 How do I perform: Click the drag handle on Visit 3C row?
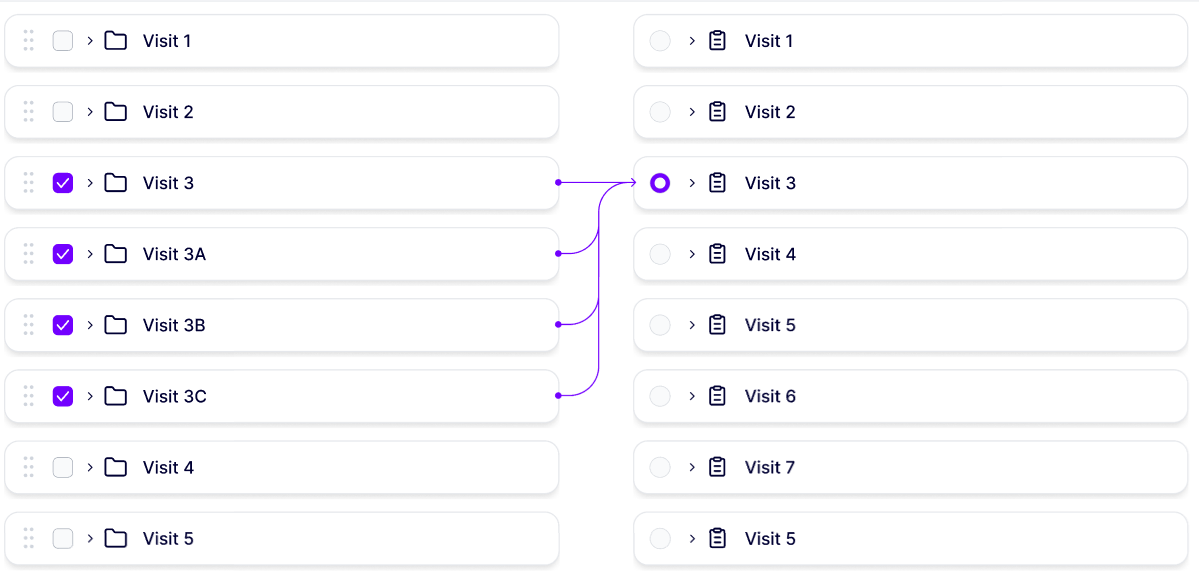[29, 396]
